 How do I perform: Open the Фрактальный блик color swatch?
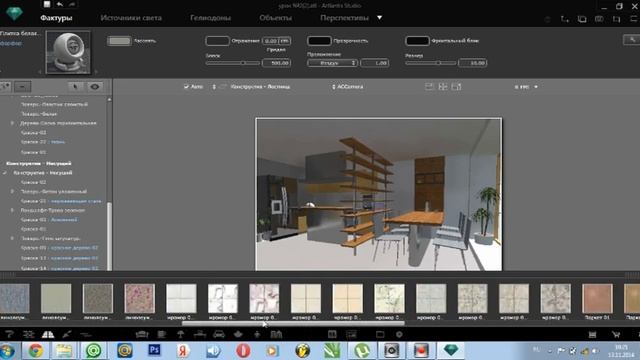[417, 41]
